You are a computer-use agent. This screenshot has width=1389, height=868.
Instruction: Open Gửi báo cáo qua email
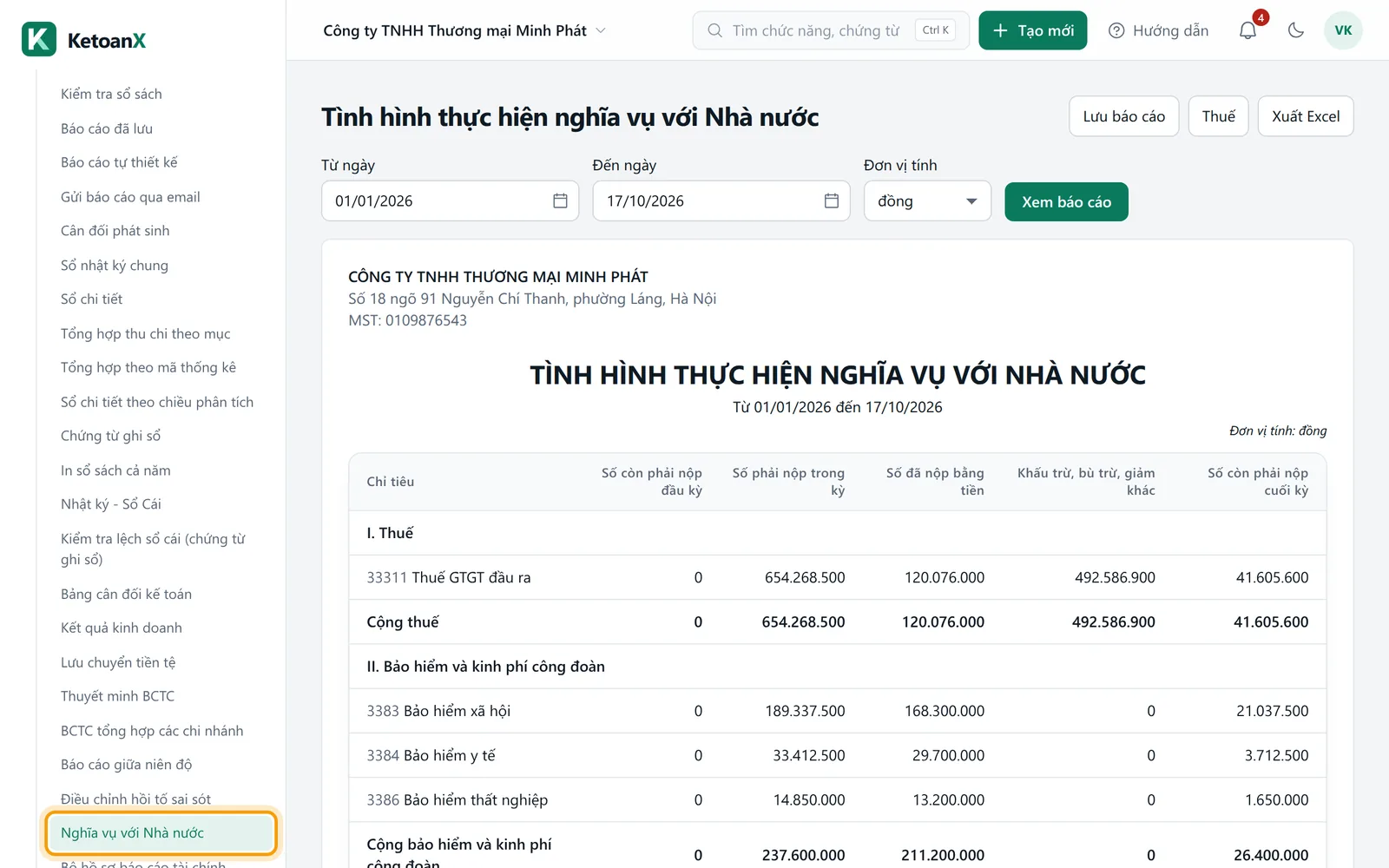pos(130,197)
